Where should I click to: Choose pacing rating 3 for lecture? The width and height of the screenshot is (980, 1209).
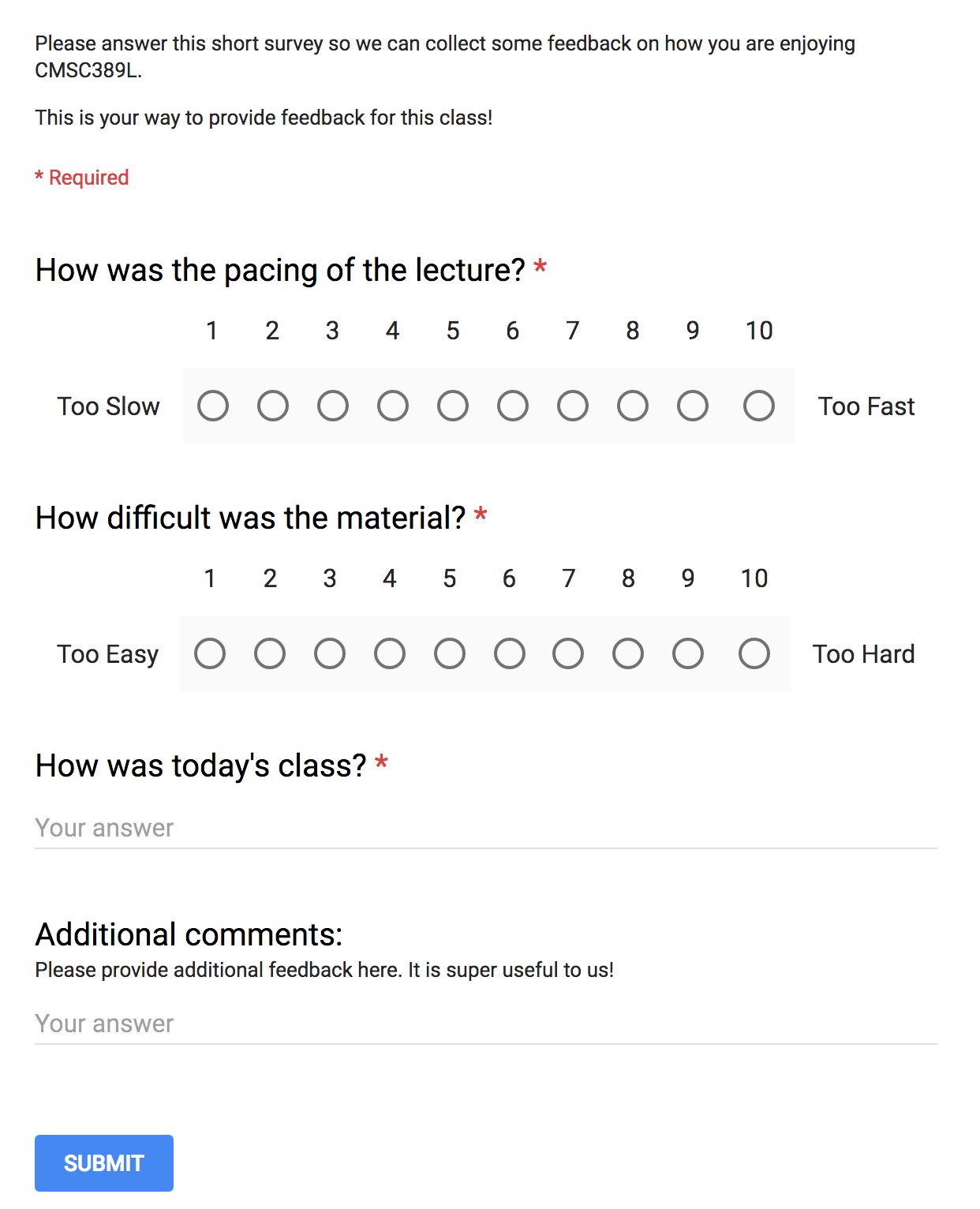(333, 406)
